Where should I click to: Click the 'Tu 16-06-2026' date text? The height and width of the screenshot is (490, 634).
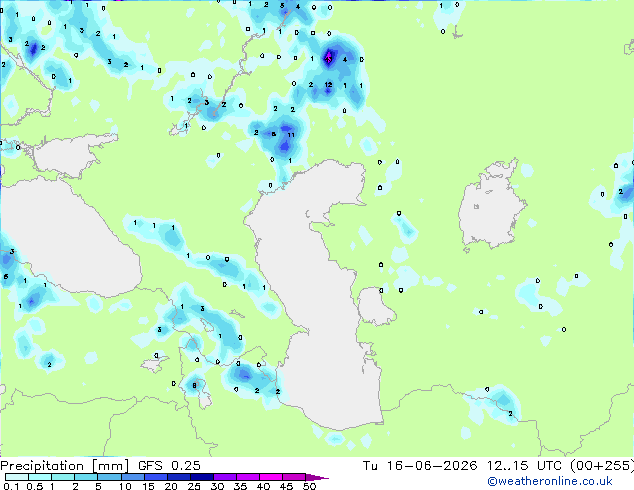(420, 466)
